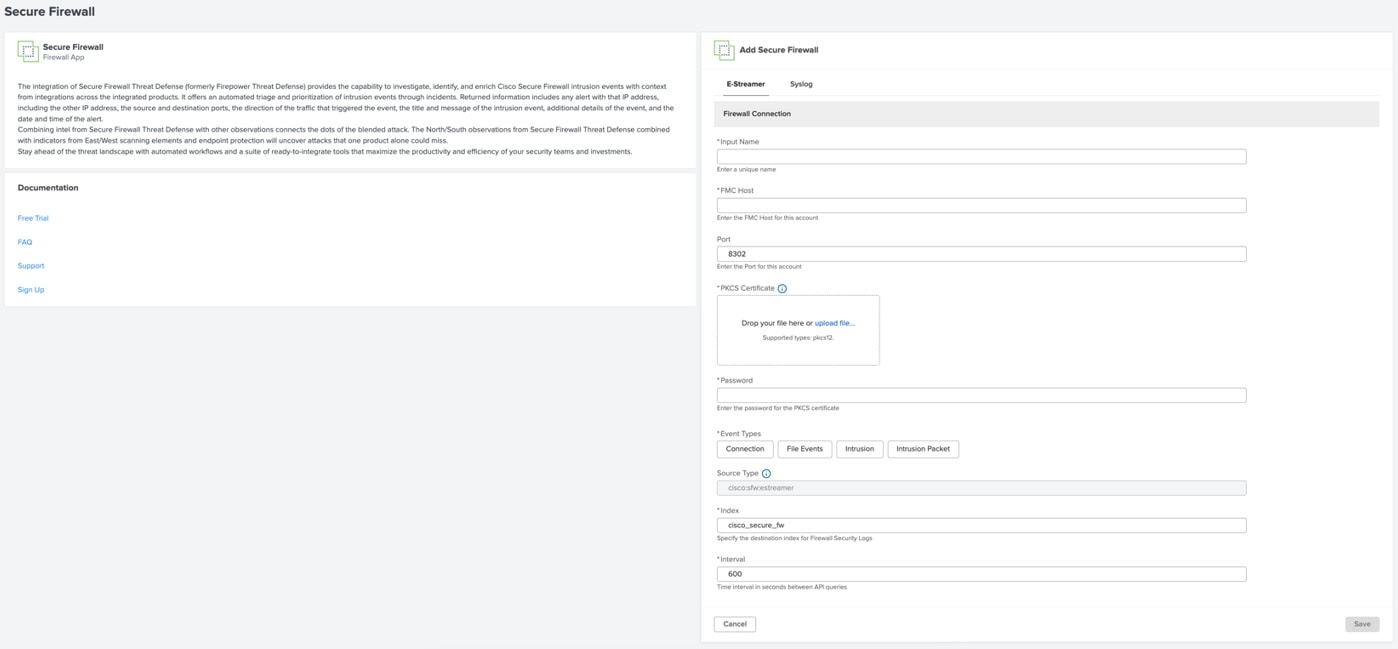Toggle the File Events event type
The width and height of the screenshot is (1398, 649).
point(804,449)
